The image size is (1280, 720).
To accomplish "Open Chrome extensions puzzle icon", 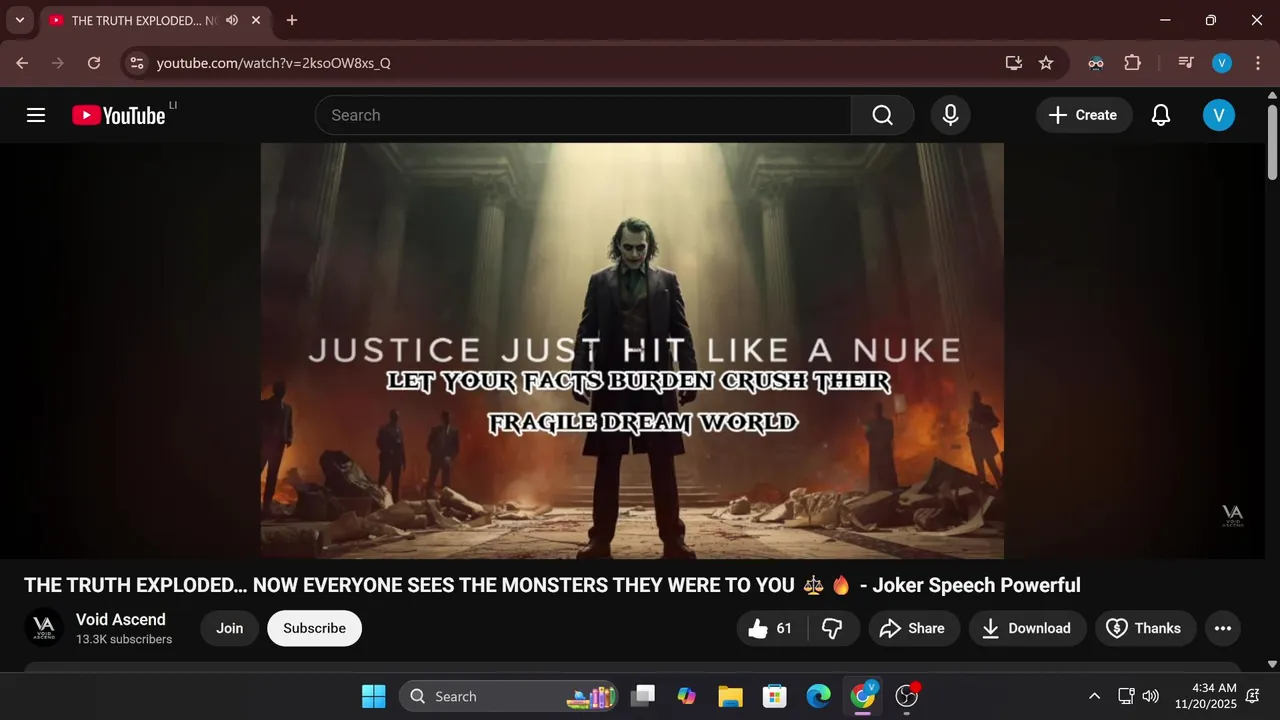I will click(x=1132, y=63).
